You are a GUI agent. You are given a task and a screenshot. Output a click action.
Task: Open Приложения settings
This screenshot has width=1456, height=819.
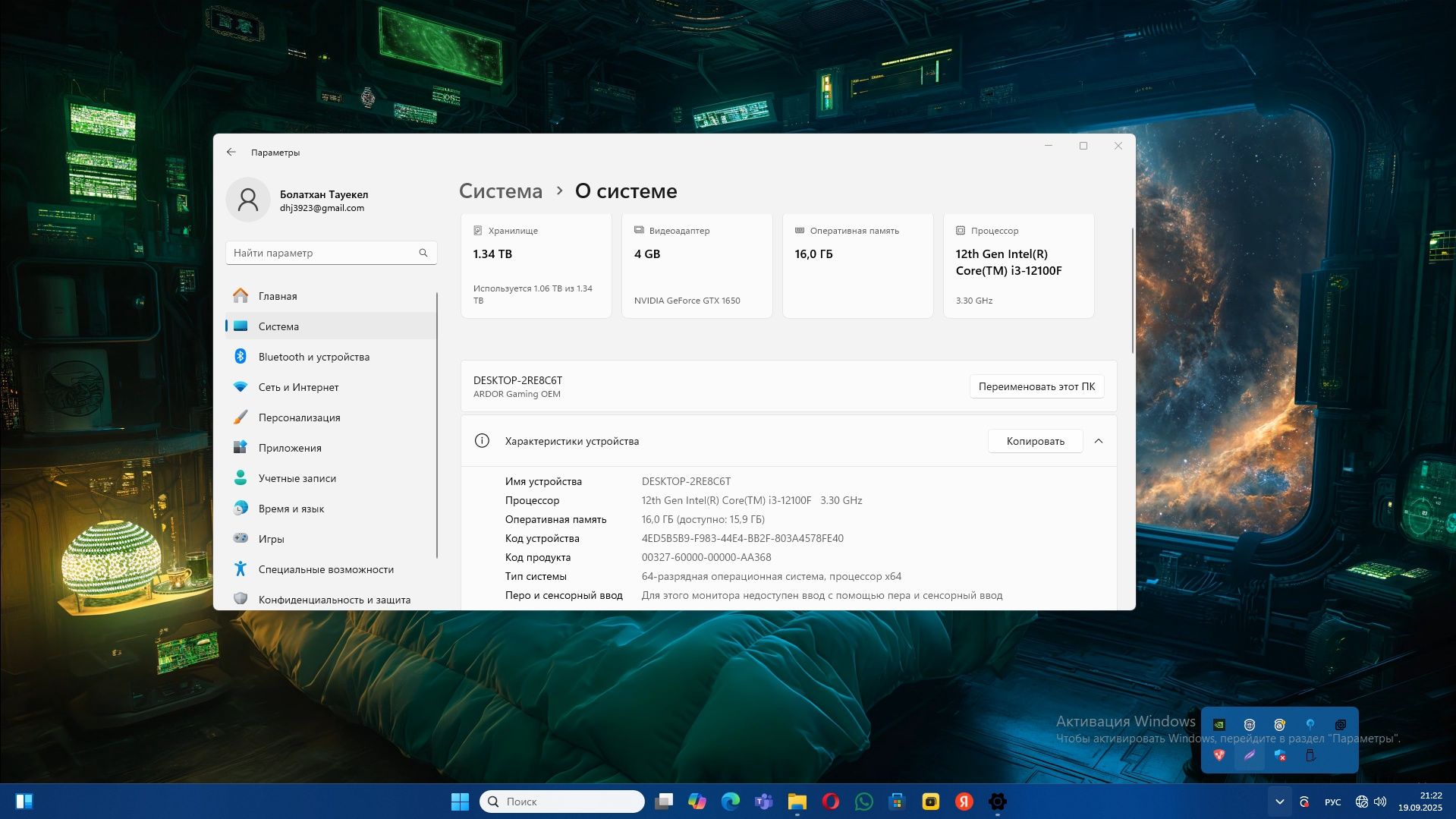(331, 448)
